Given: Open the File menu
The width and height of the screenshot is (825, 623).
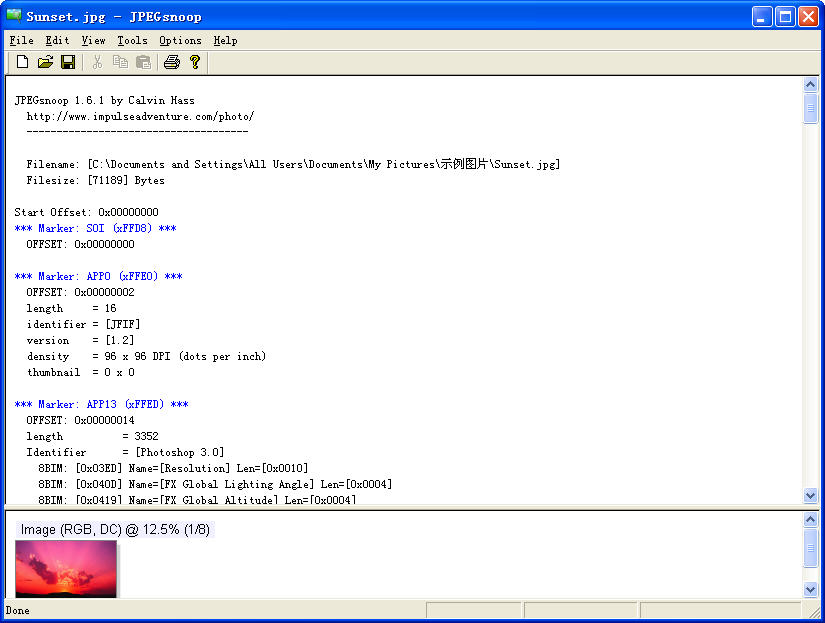Looking at the screenshot, I should tap(22, 41).
